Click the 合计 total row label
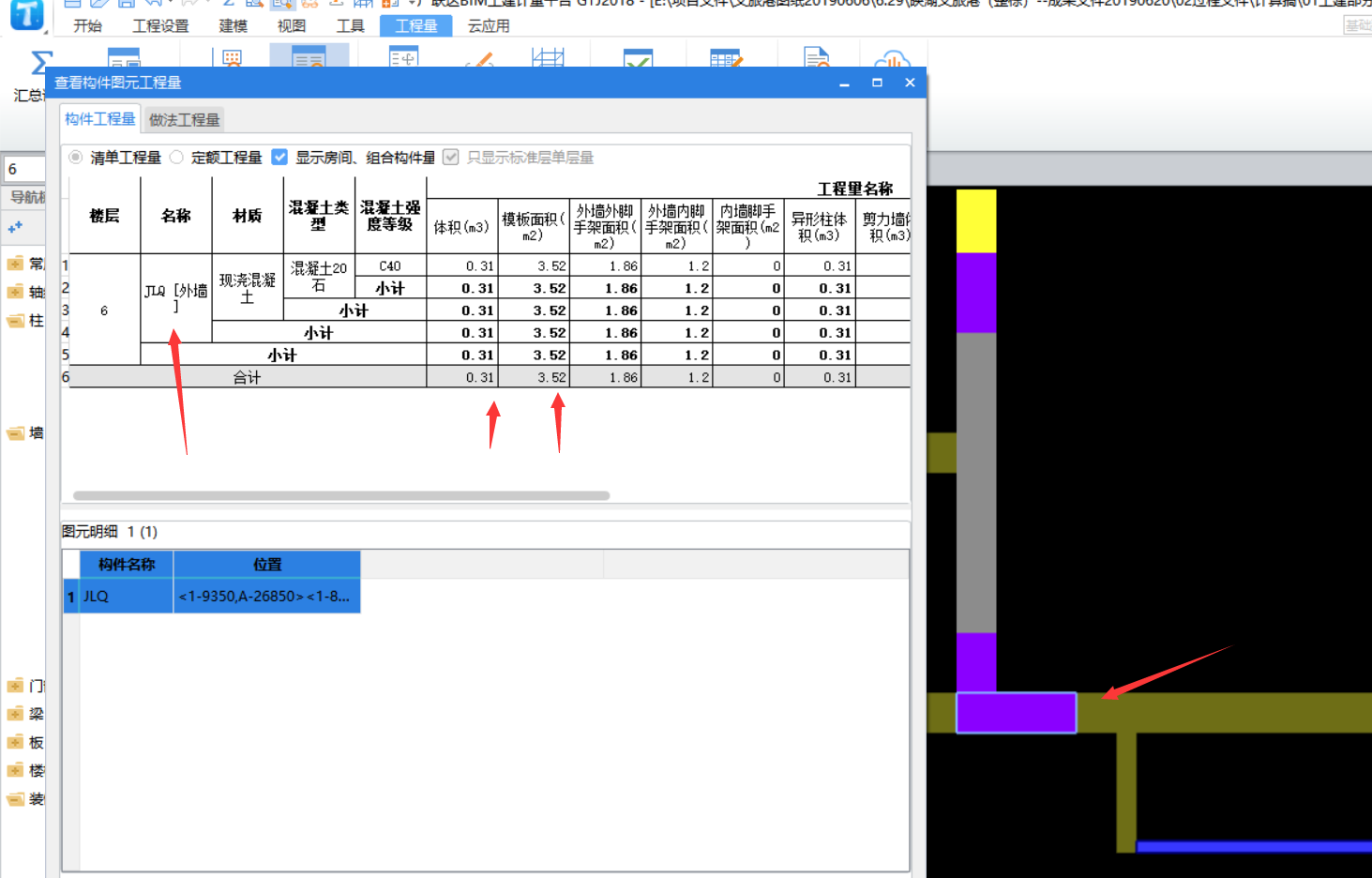 click(x=248, y=377)
